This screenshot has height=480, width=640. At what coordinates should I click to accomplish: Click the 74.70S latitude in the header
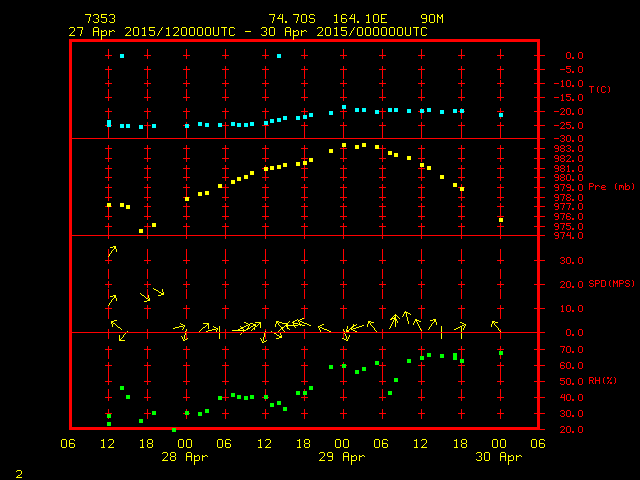coord(290,19)
